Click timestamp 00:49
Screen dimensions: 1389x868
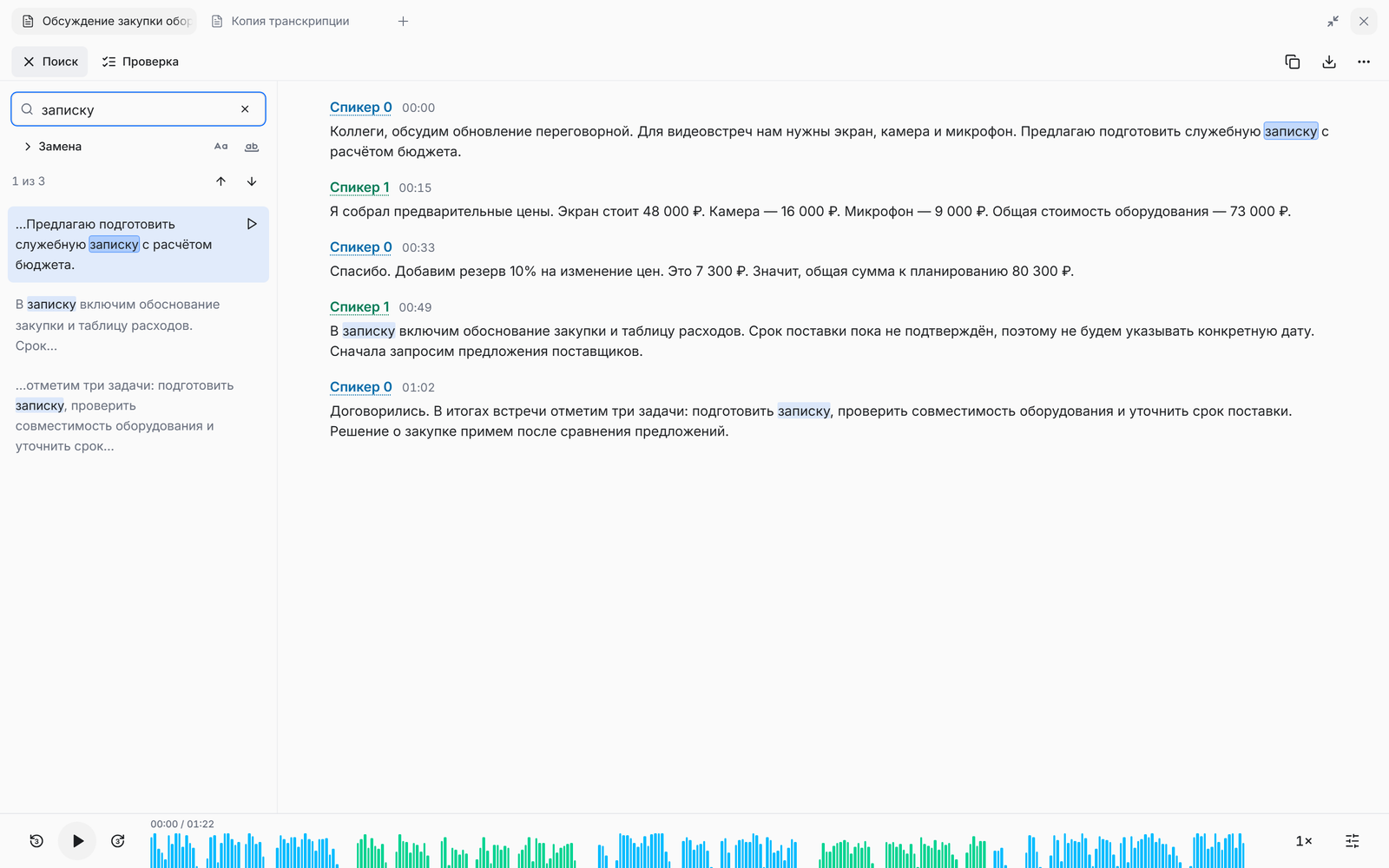tap(415, 307)
